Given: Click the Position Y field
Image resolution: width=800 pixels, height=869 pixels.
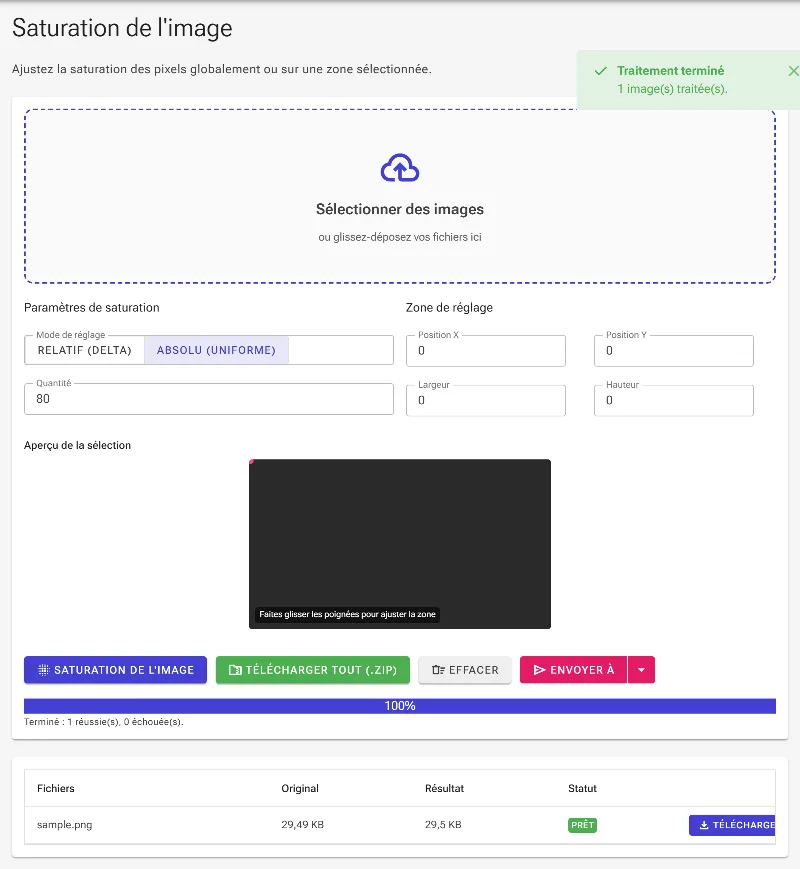Looking at the screenshot, I should (x=674, y=351).
